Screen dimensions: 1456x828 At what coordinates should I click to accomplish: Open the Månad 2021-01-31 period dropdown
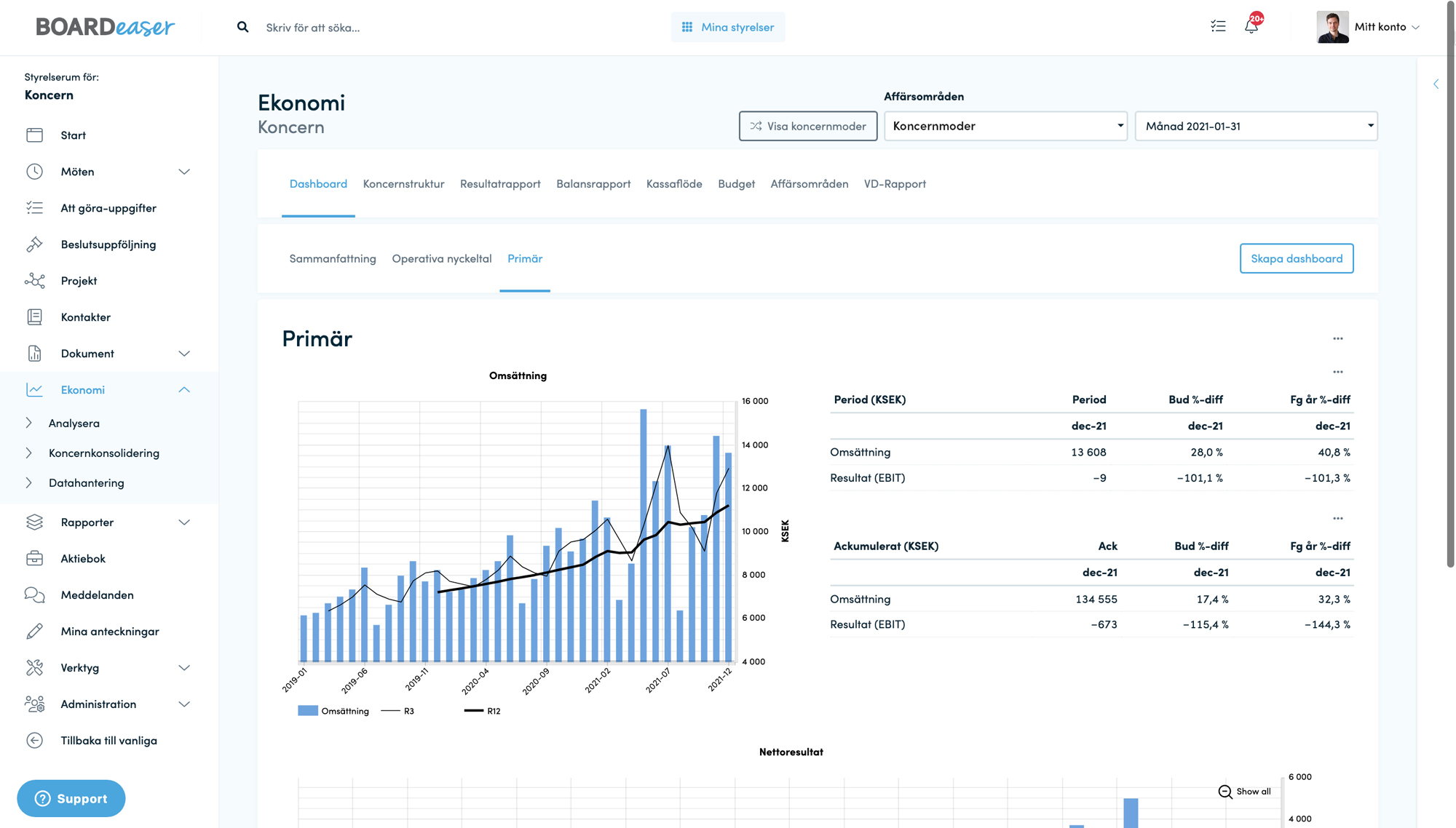pyautogui.click(x=1256, y=126)
